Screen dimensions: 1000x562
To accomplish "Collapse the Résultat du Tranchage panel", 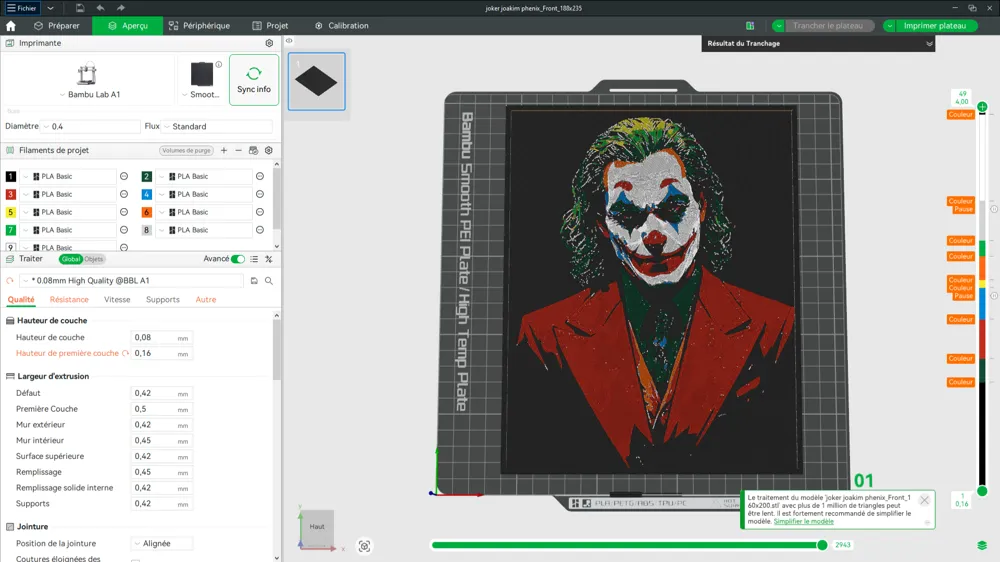I will click(929, 44).
